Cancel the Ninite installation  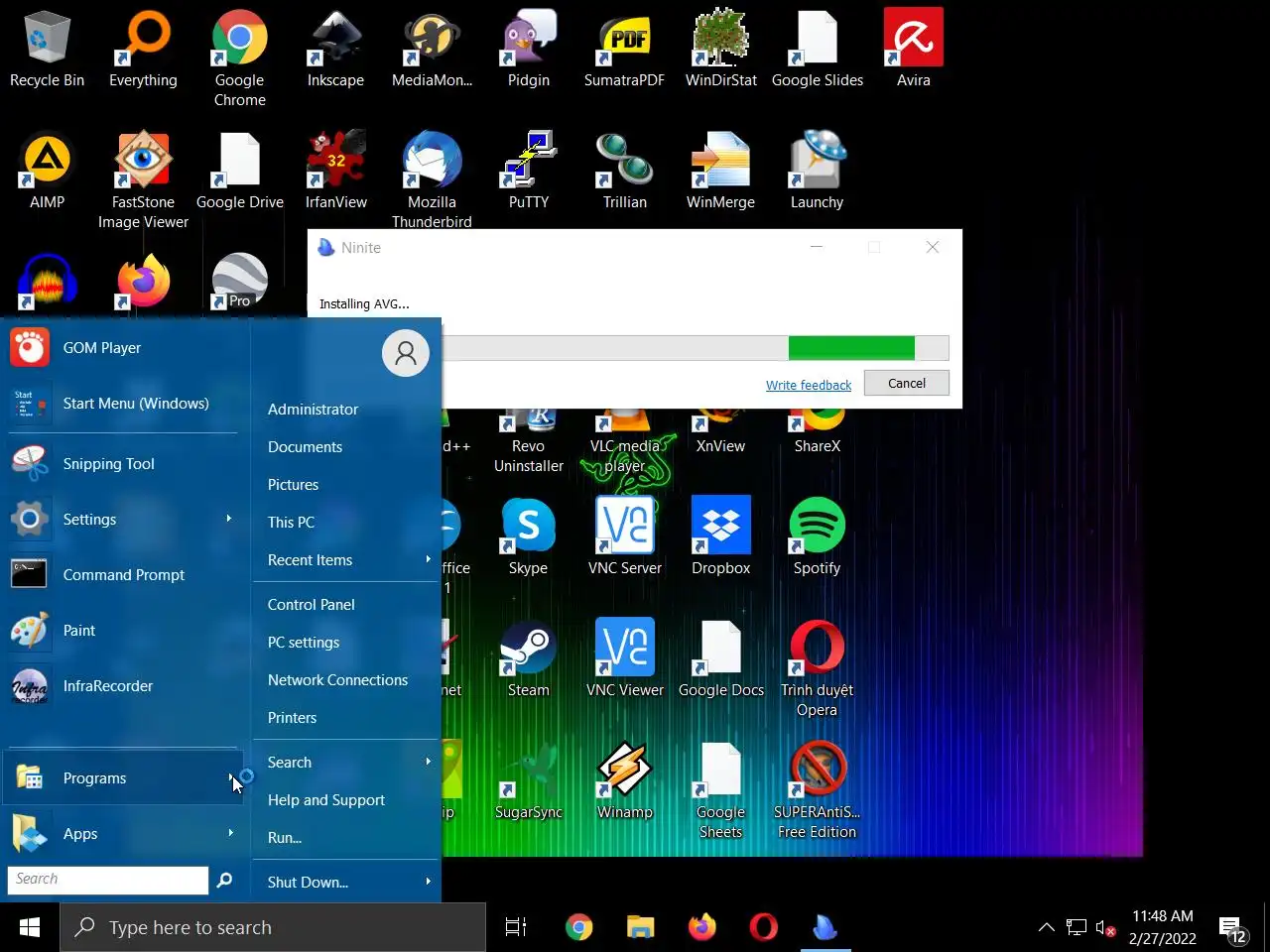[906, 384]
